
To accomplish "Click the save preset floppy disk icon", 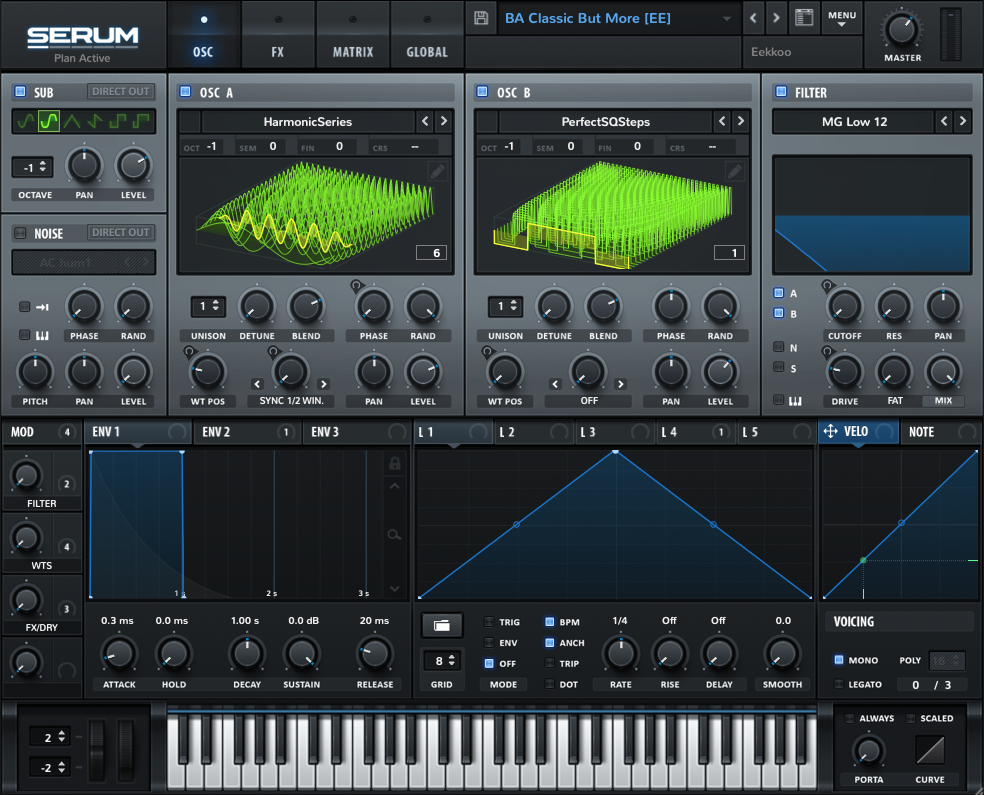I will [x=481, y=18].
